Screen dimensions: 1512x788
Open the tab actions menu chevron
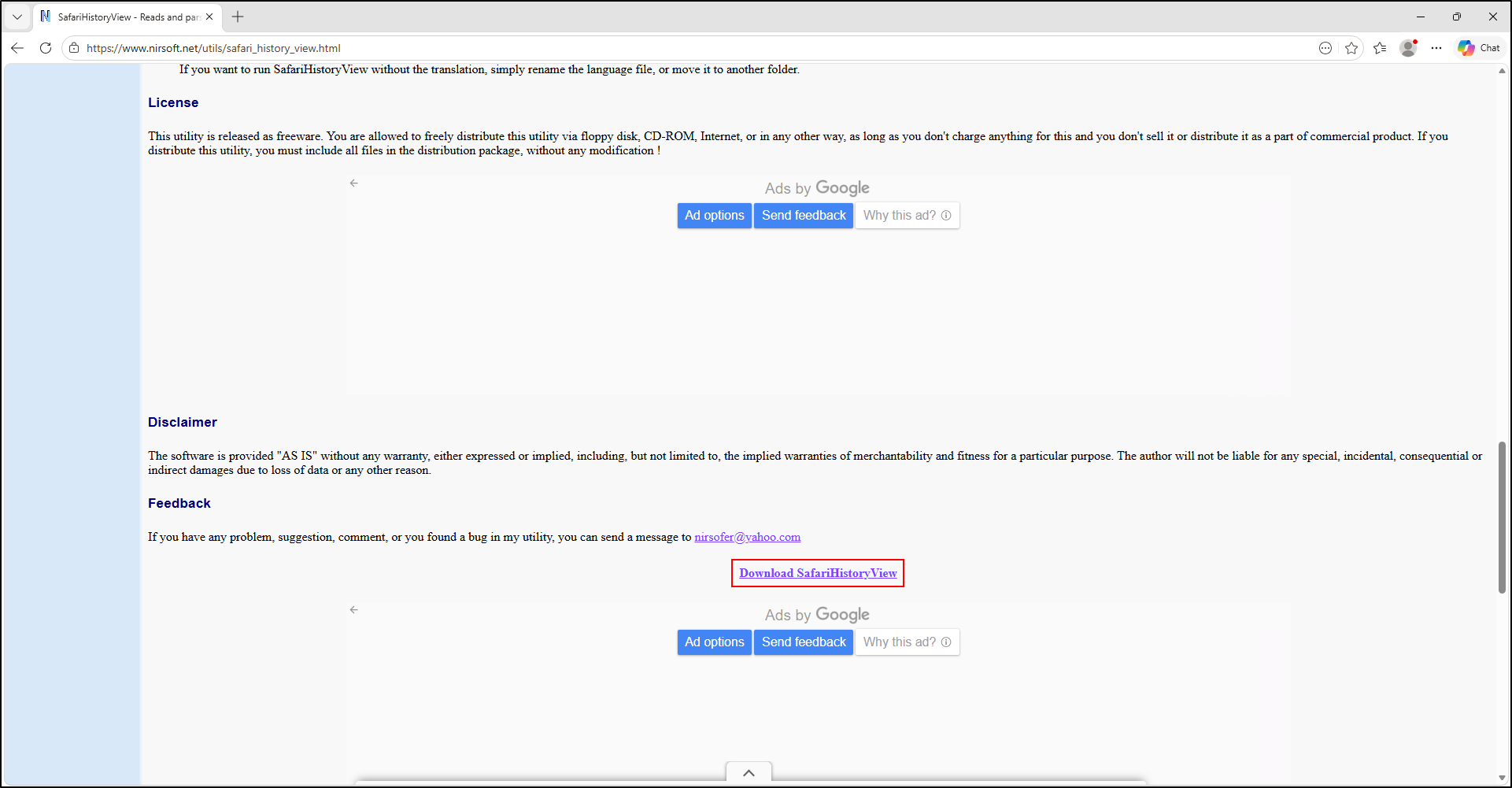(x=17, y=17)
